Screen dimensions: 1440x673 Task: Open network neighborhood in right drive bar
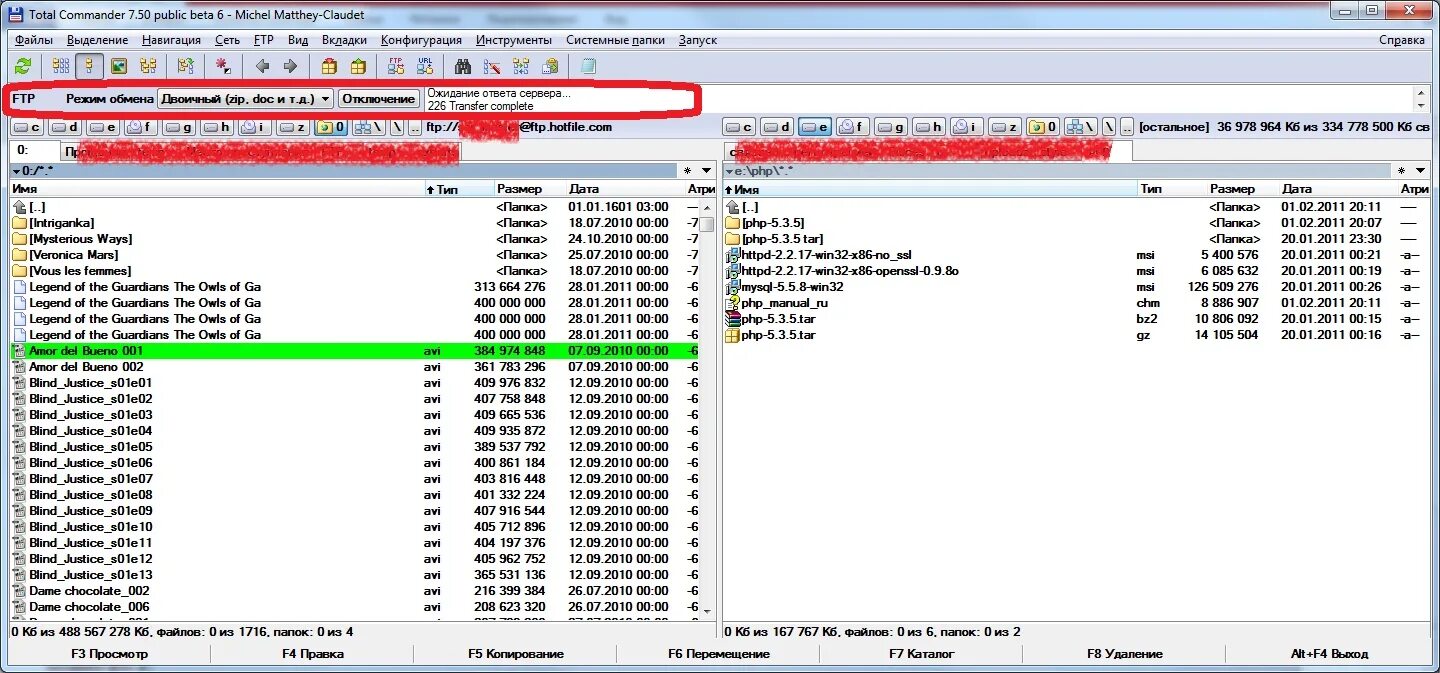(x=1082, y=127)
